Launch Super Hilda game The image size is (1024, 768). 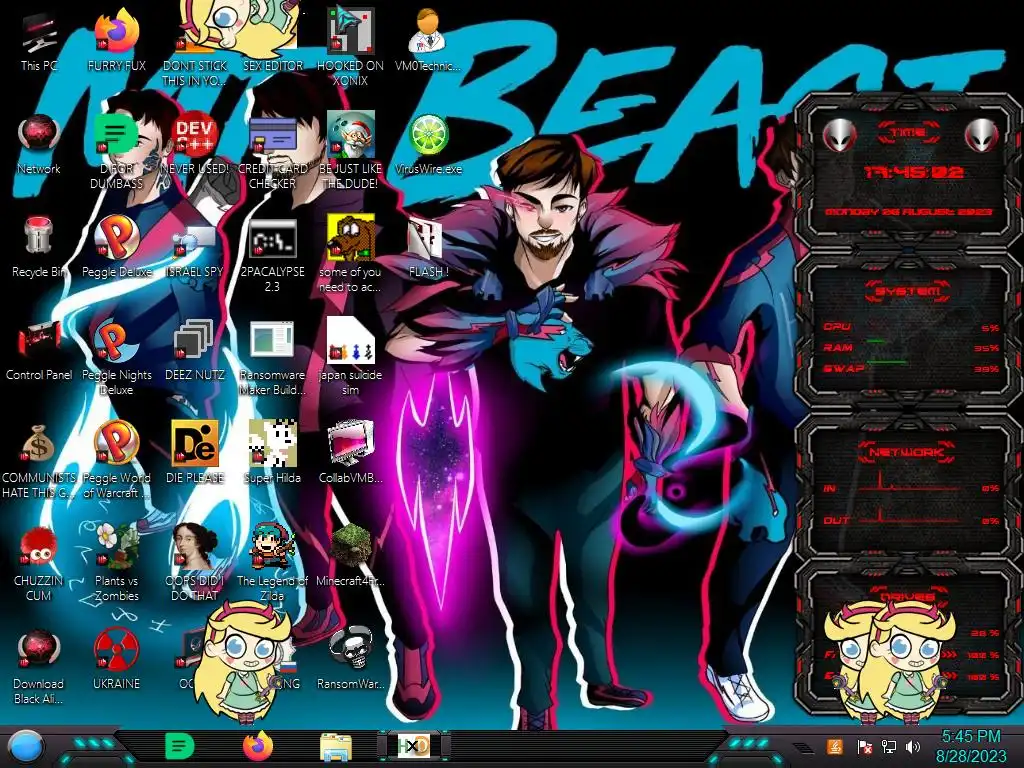[272, 452]
